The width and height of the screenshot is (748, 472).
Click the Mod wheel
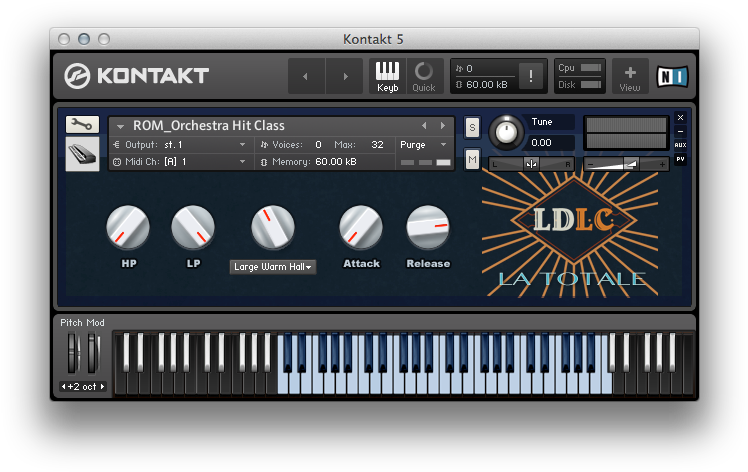(x=93, y=354)
